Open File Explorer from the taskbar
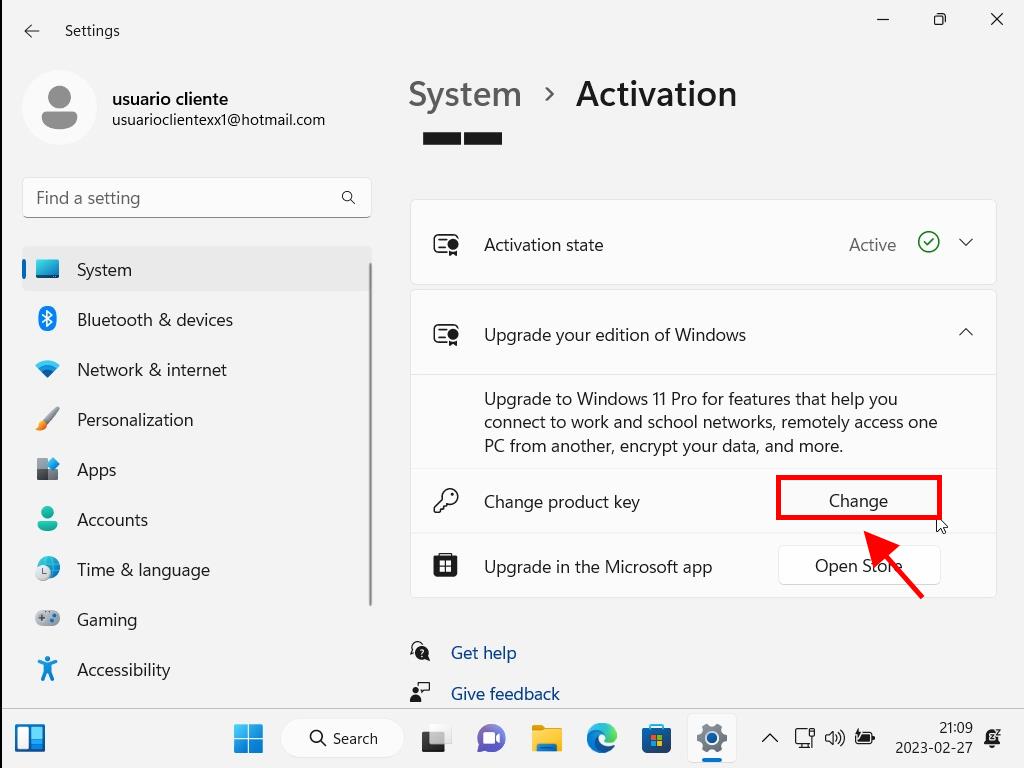Viewport: 1024px width, 768px height. click(546, 739)
